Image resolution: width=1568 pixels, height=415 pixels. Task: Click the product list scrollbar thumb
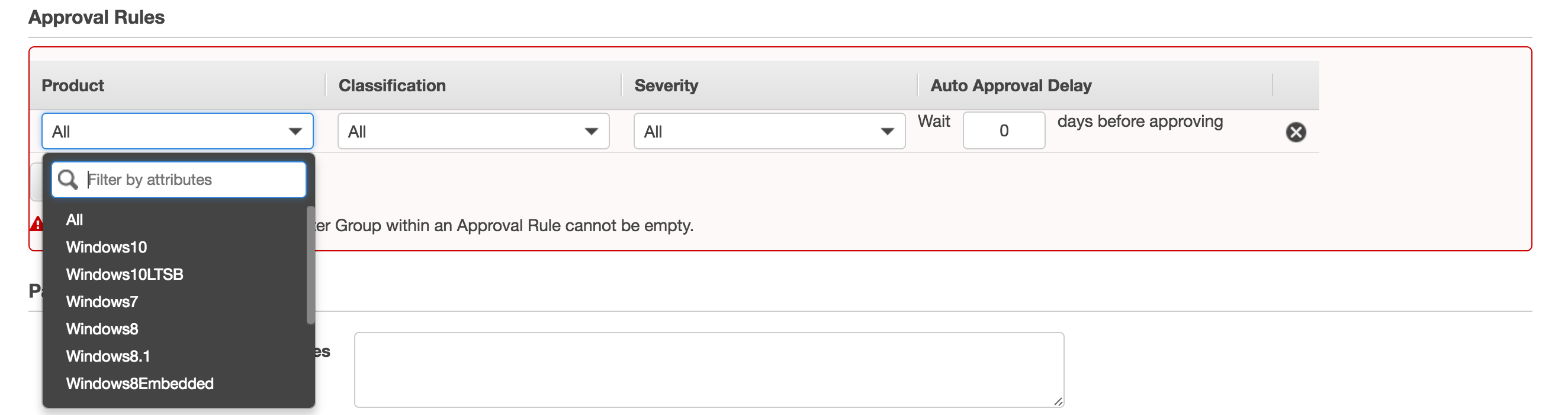coord(310,265)
